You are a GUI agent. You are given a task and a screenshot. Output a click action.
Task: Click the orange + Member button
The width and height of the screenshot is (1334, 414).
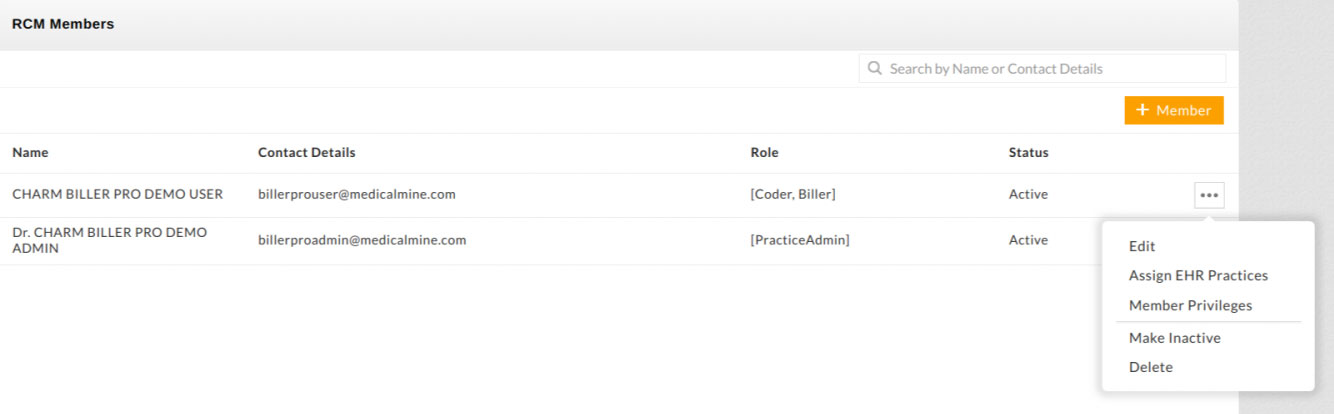point(1174,111)
